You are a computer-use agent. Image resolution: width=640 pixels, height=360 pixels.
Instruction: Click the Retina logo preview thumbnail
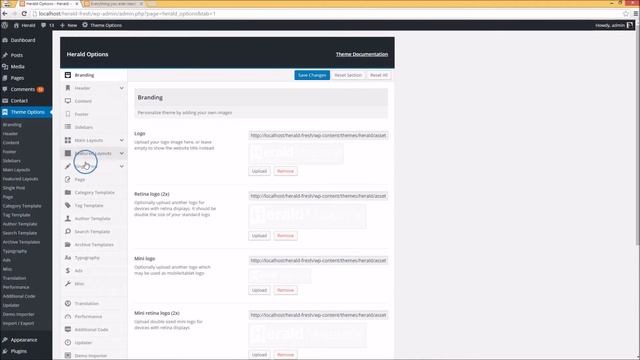[307, 216]
